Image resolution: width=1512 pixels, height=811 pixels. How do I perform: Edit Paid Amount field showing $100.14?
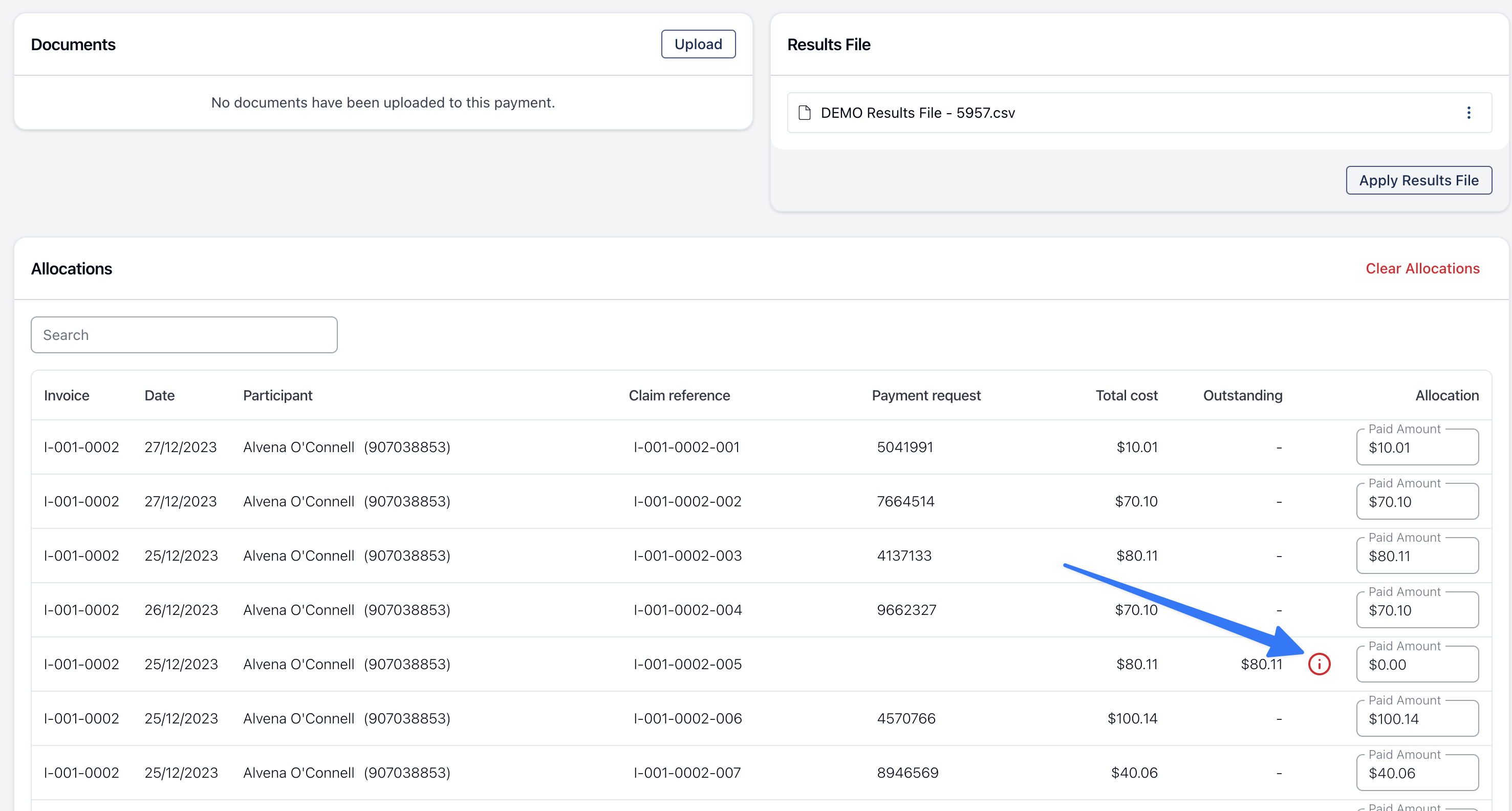pyautogui.click(x=1417, y=719)
